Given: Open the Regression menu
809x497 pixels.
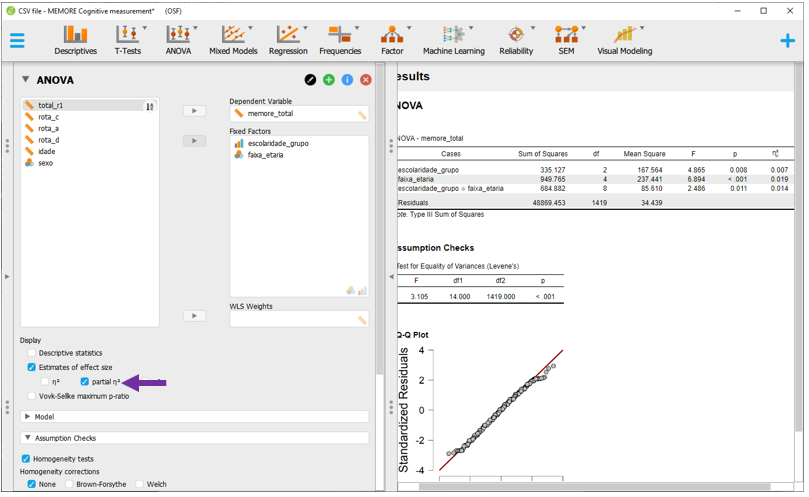Looking at the screenshot, I should pos(288,39).
